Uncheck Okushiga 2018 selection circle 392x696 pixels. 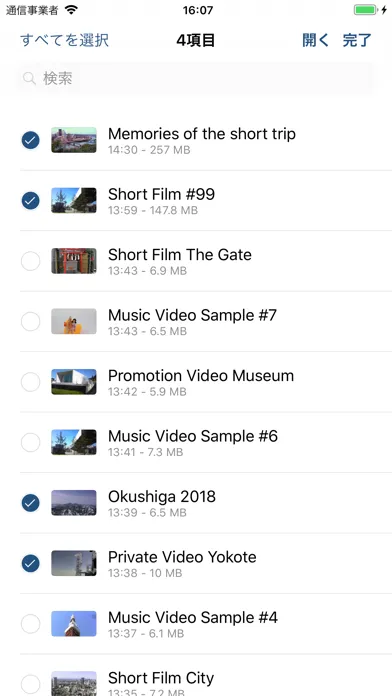pyautogui.click(x=31, y=503)
